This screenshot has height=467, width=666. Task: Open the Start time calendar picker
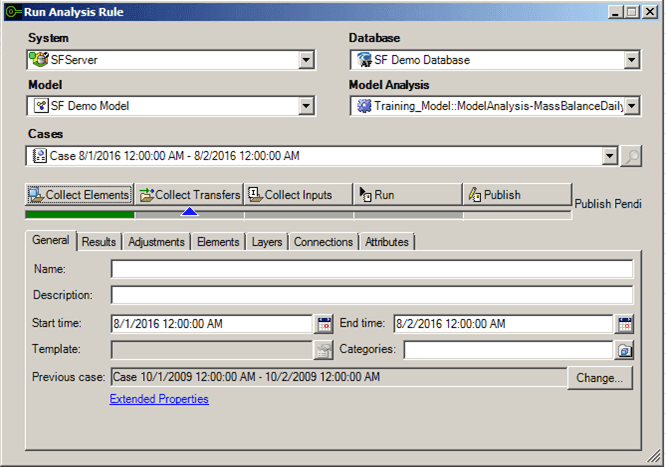pos(324,324)
